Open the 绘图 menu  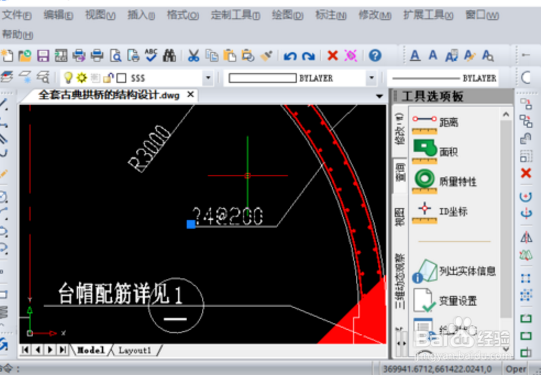point(287,15)
